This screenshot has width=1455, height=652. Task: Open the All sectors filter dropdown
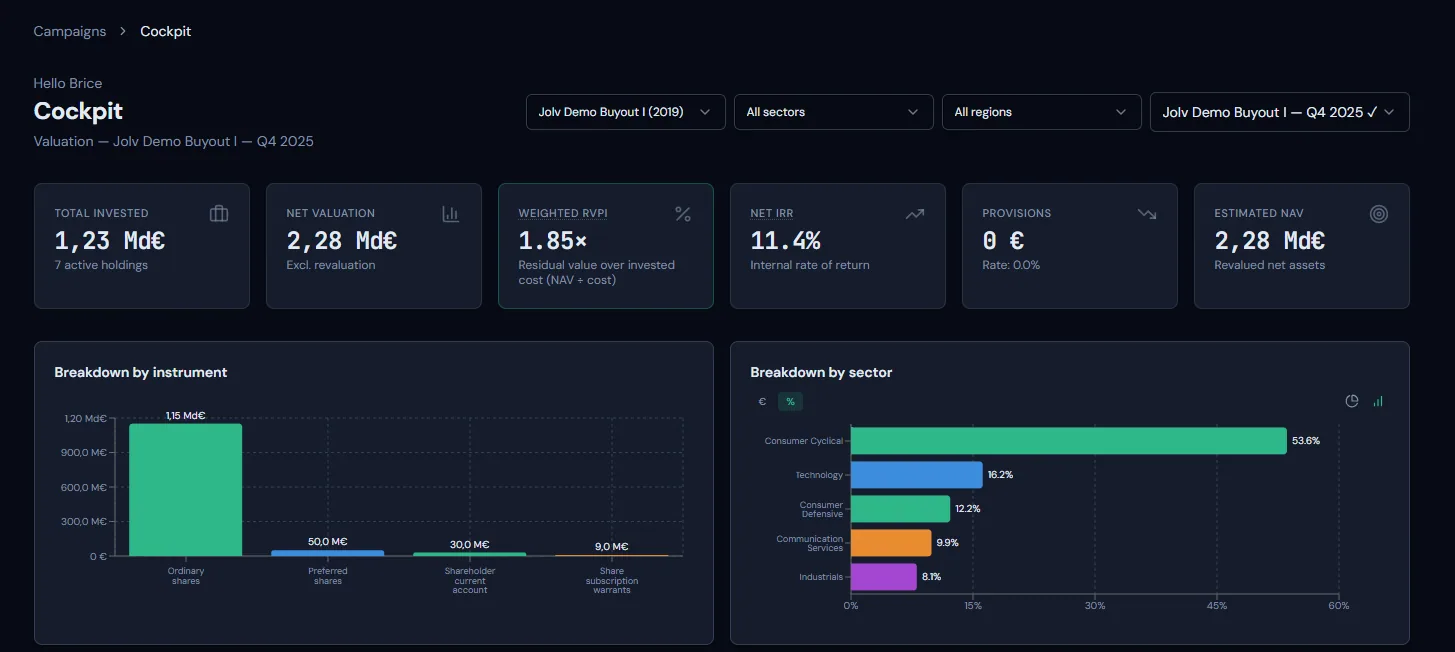coord(833,112)
